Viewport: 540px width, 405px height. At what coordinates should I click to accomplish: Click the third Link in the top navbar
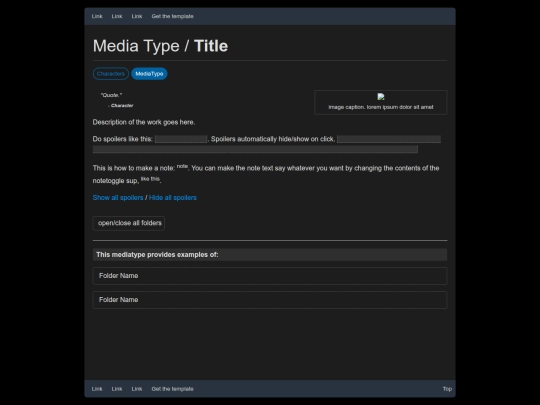(x=137, y=16)
